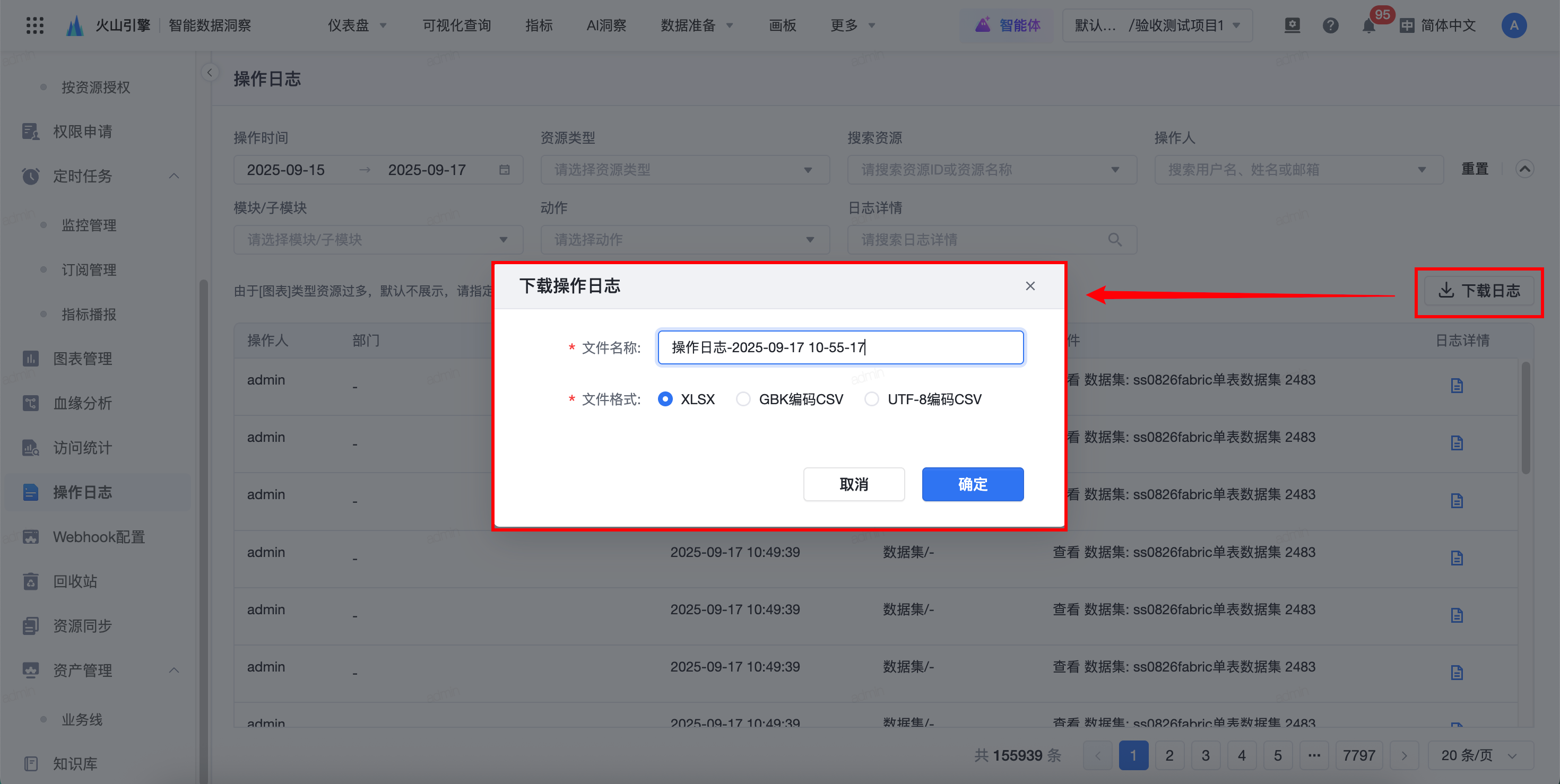
Task: Select GBK编码CSV file format
Action: (743, 399)
